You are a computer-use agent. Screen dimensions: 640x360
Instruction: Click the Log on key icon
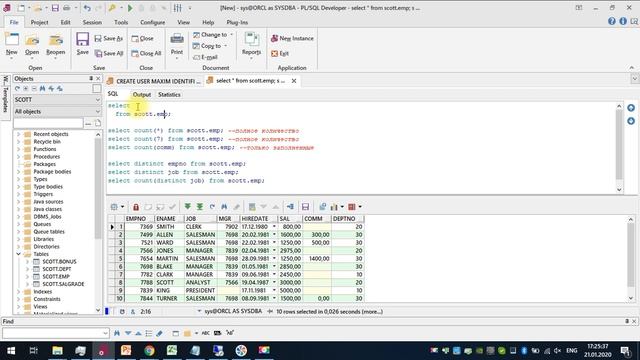[112, 8]
